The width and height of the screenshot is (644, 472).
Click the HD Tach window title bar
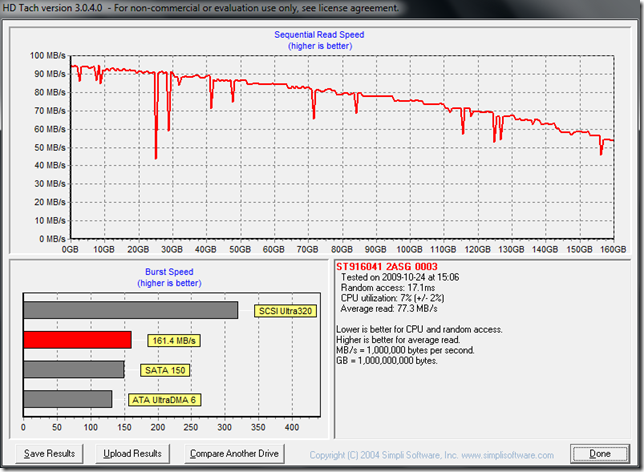click(x=200, y=7)
